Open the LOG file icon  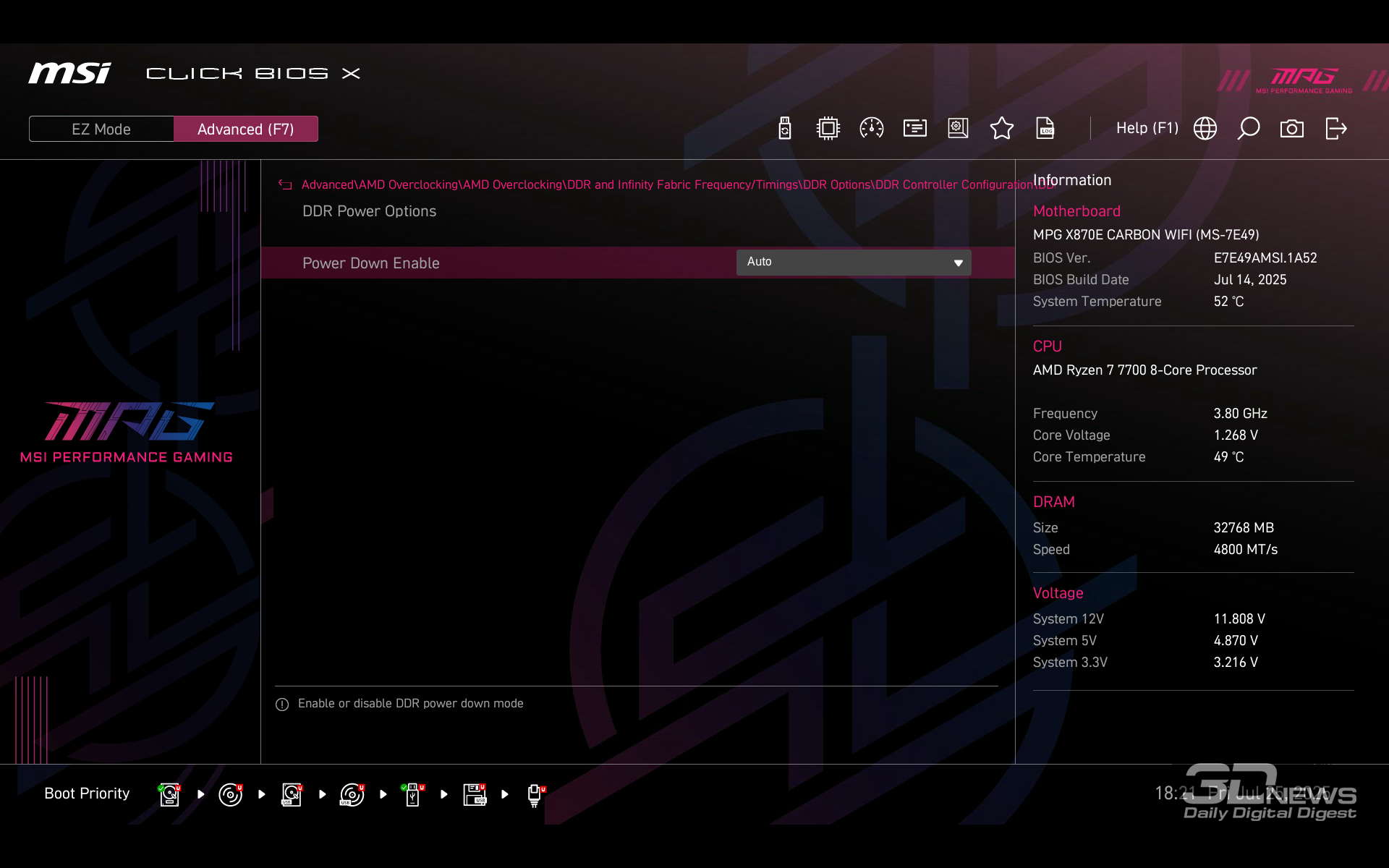[x=1045, y=129]
